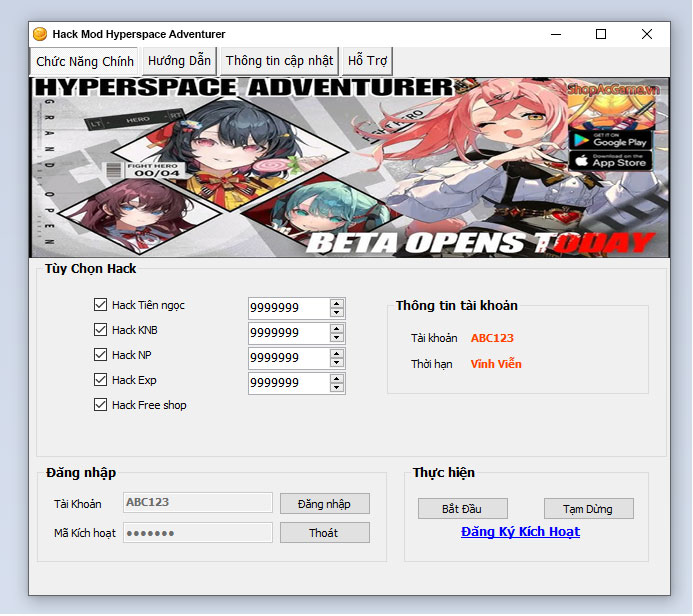Click the app coin icon in title bar
Viewport: 693px width, 616px height.
40,34
